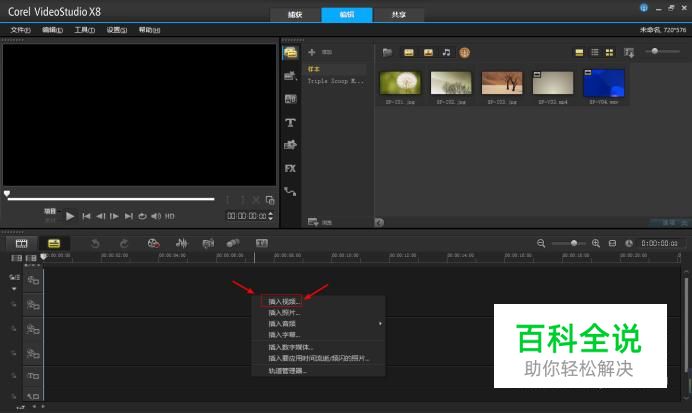Open the system volume control
The width and height of the screenshot is (692, 413).
(156, 216)
